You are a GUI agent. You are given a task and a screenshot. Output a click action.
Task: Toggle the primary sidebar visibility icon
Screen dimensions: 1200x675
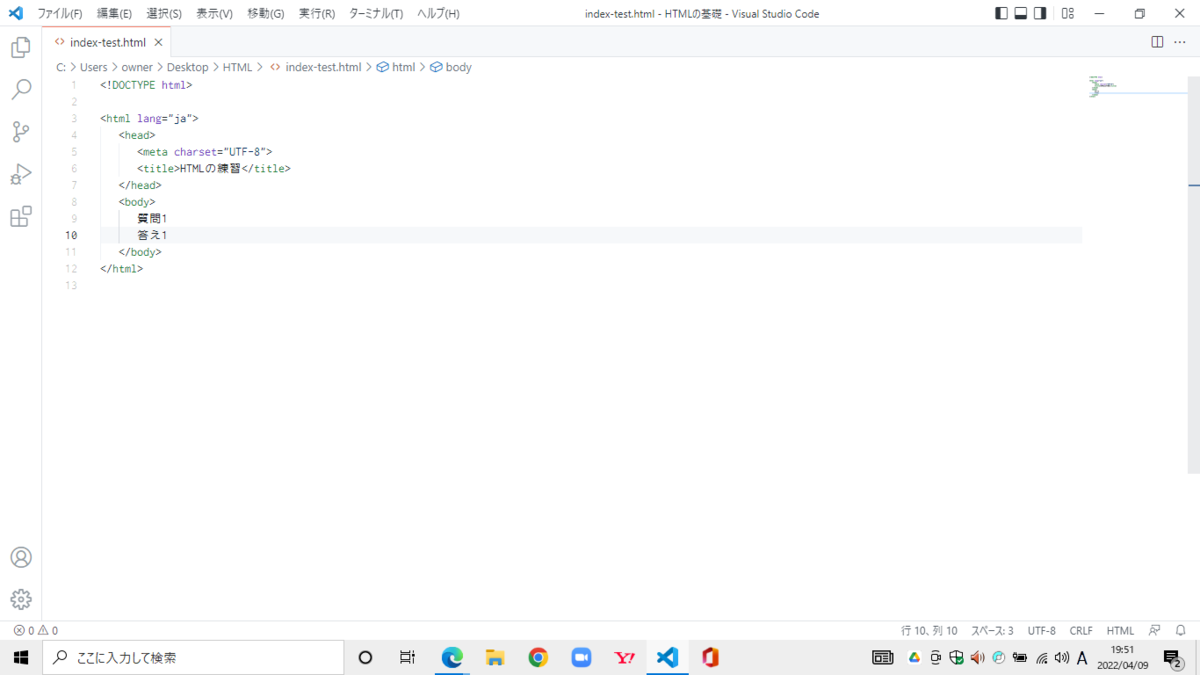[1001, 12]
